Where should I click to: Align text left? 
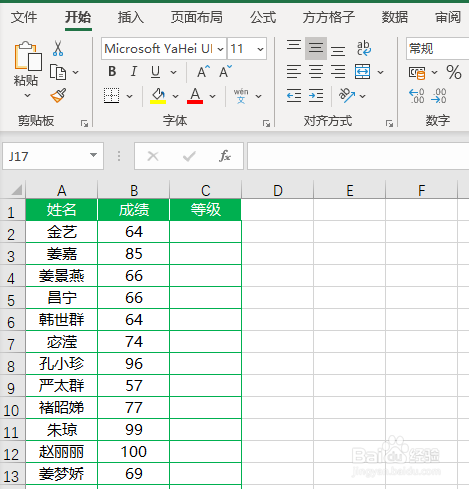294,72
